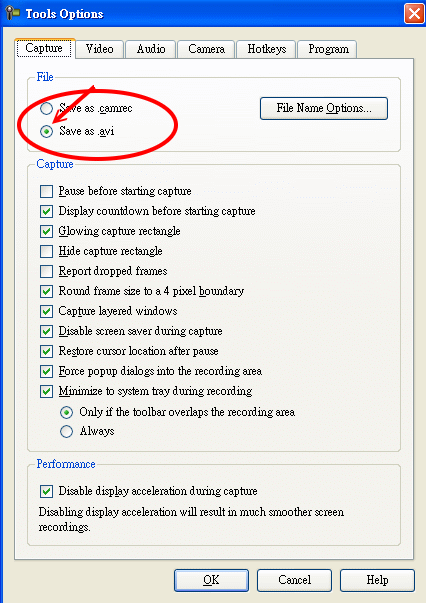Go to the Hotkeys tab
This screenshot has height=603, width=426.
(x=266, y=49)
